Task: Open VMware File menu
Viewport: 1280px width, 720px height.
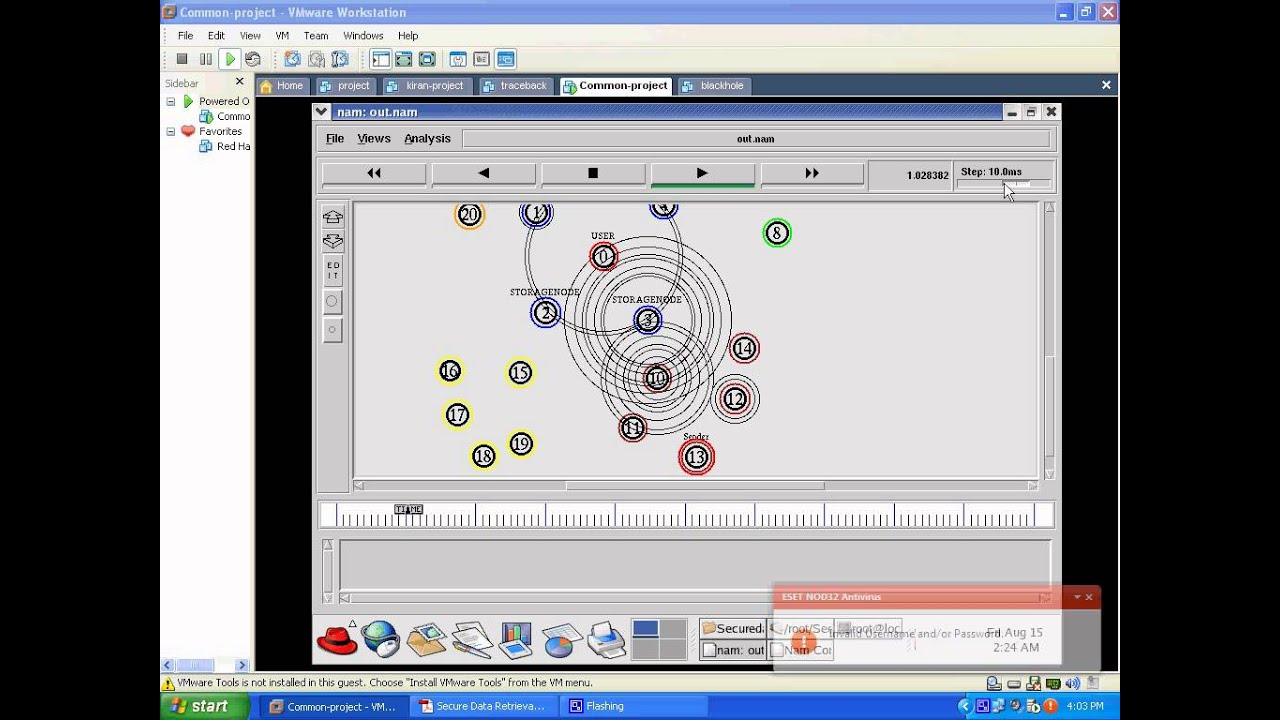Action: (185, 36)
